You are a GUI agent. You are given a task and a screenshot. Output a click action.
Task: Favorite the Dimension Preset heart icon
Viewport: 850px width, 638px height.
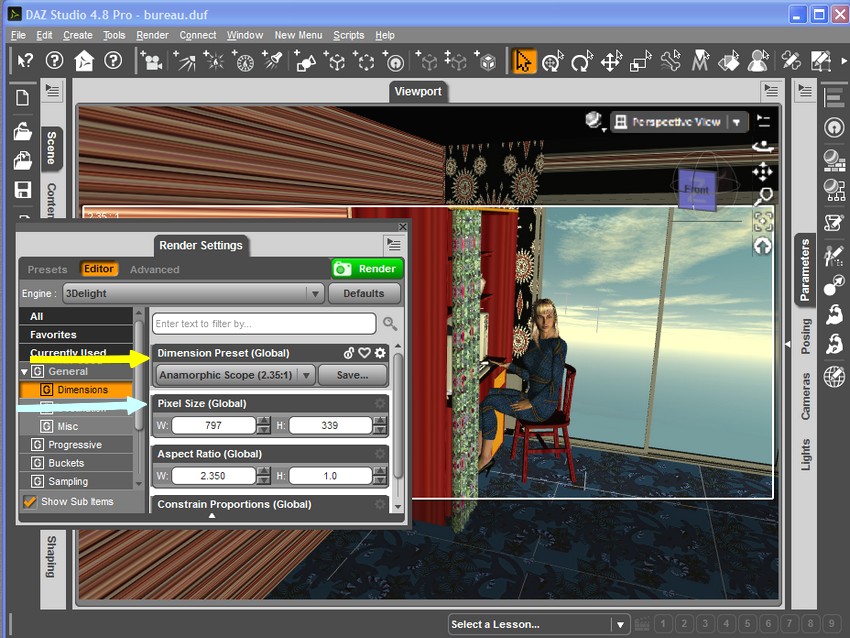pyautogui.click(x=364, y=353)
